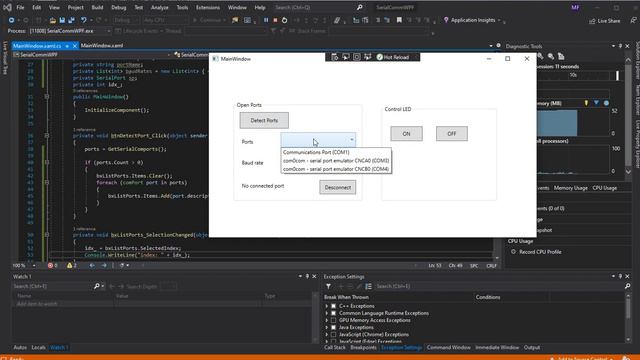Image resolution: width=640 pixels, height=360 pixels.
Task: Click the Hot Reload check icon
Action: 380,57
